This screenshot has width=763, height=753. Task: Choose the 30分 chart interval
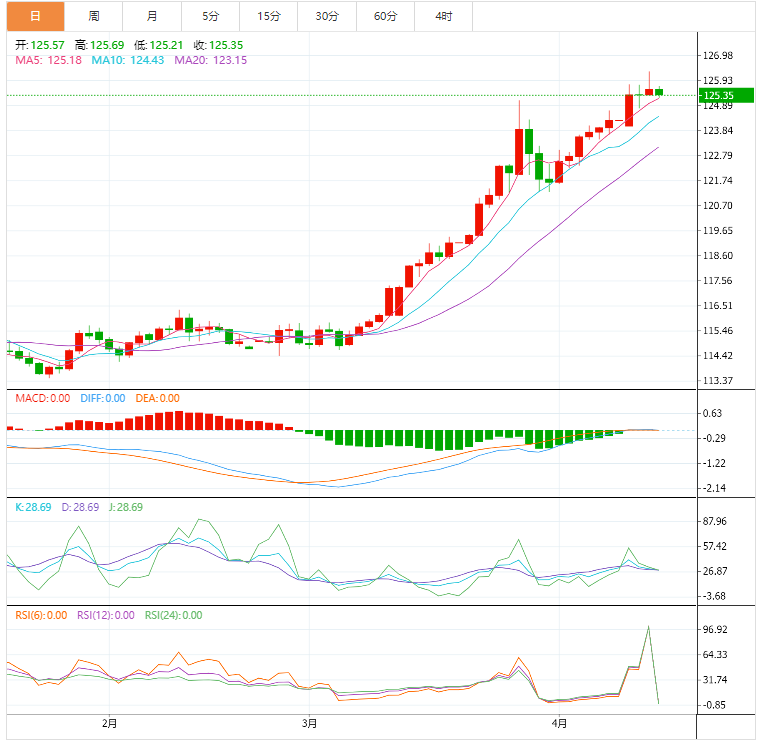[327, 16]
